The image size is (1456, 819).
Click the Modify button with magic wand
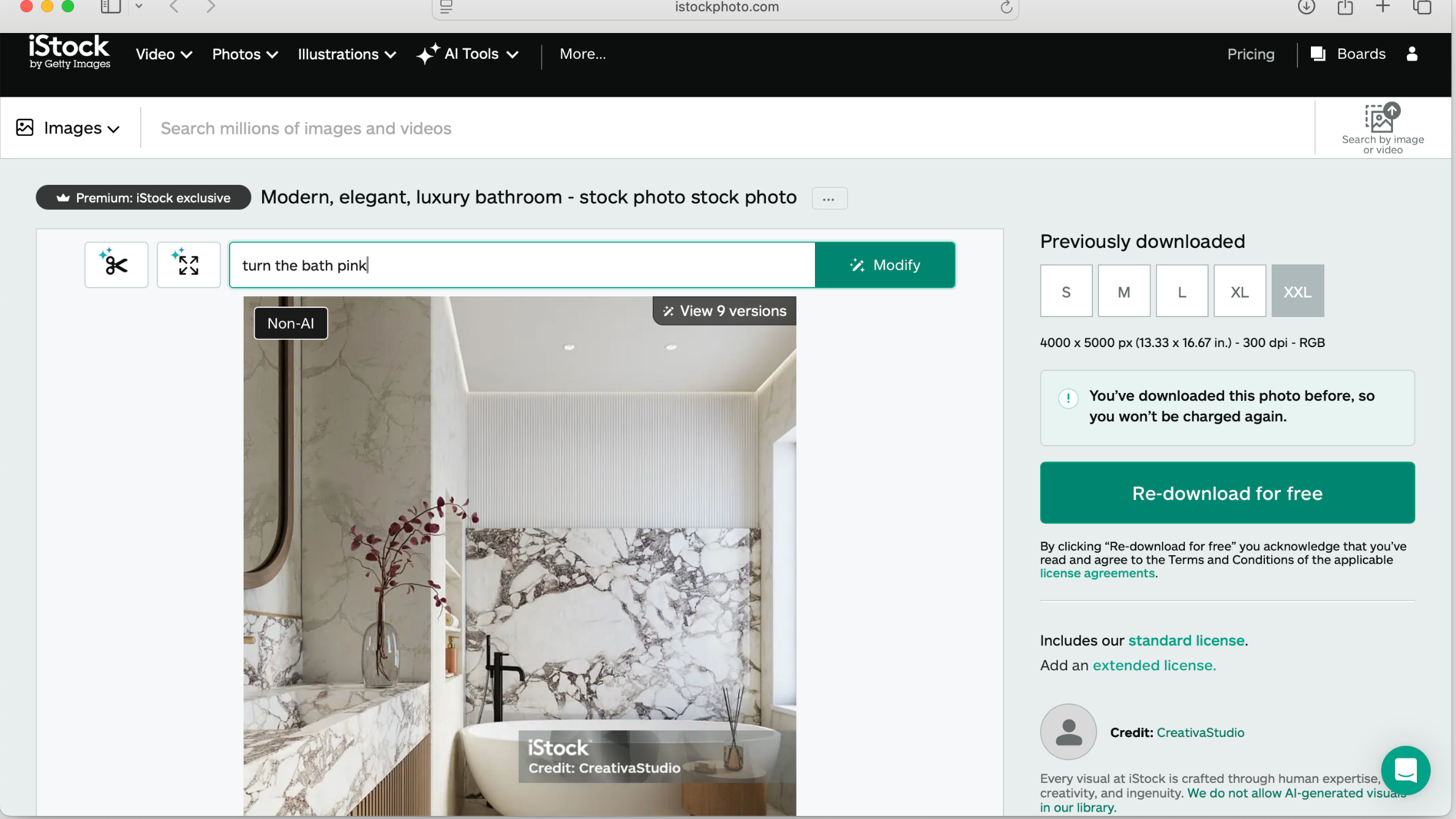885,264
